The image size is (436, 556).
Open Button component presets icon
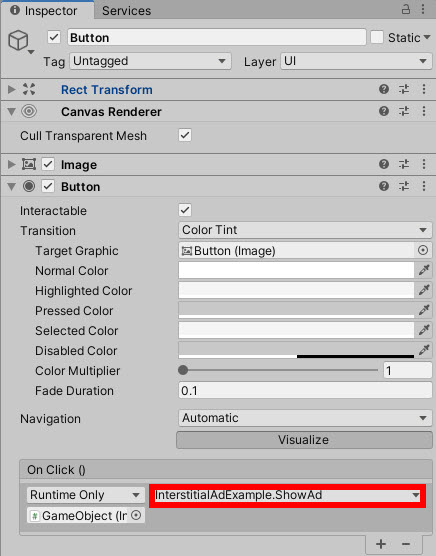coord(404,186)
